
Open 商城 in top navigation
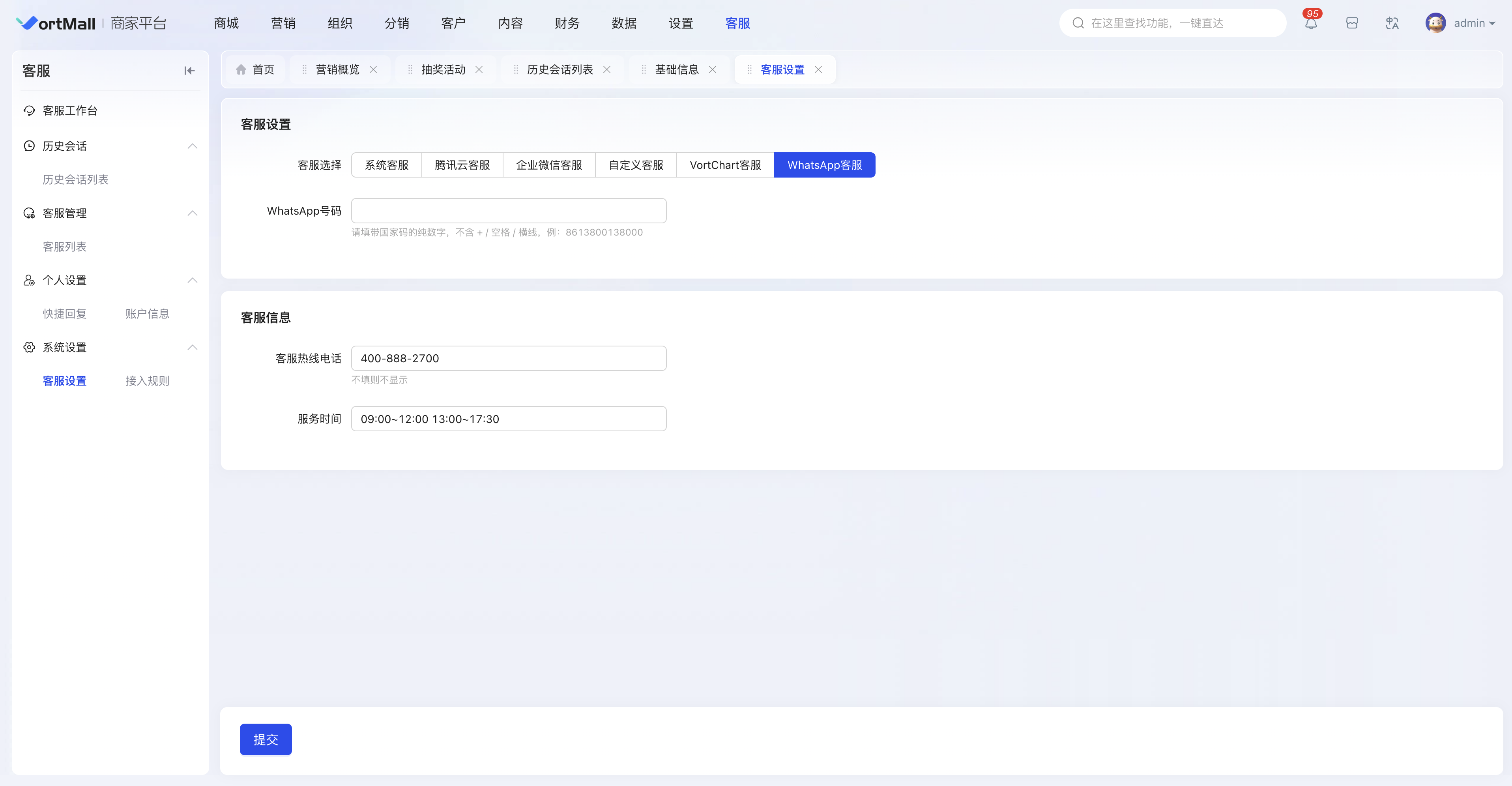tap(226, 23)
